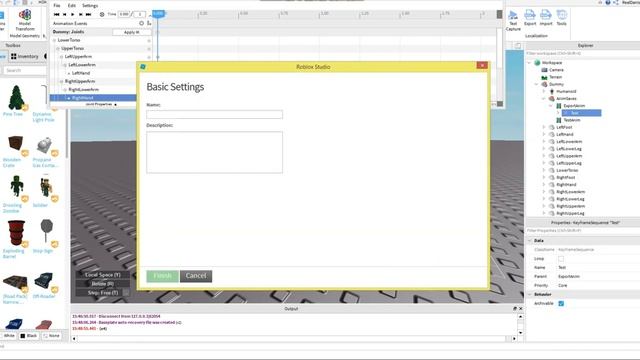Select Stop Sign model in Toolbox
The width and height of the screenshot is (640, 360).
[x=46, y=231]
